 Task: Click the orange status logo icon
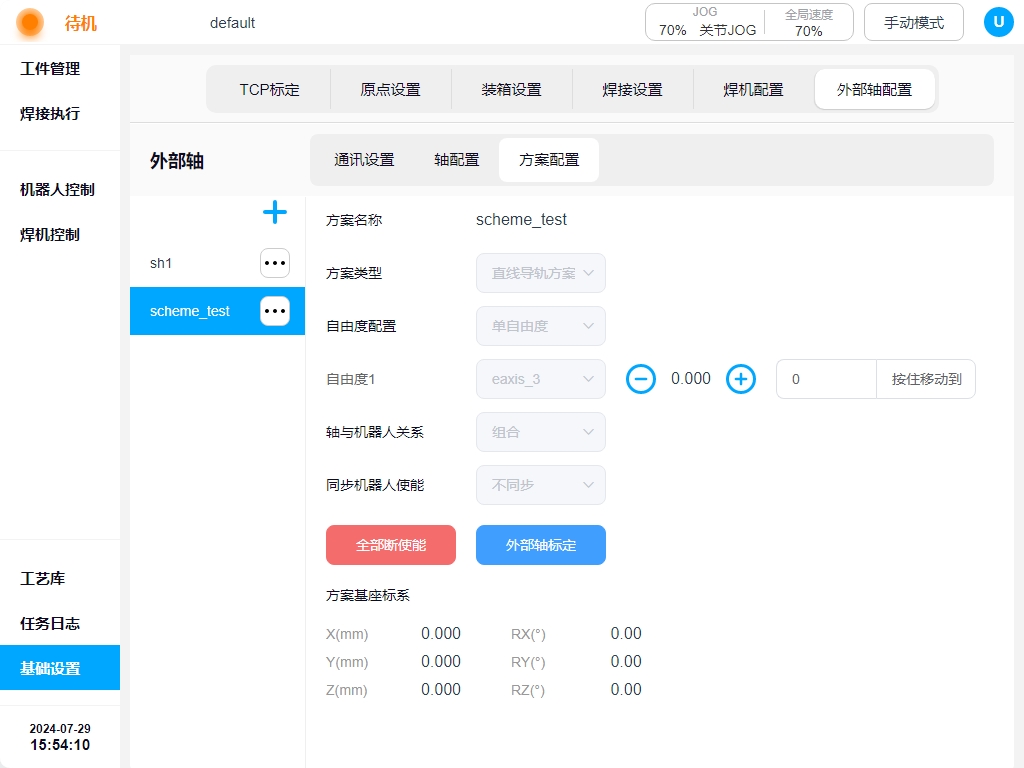coord(30,22)
